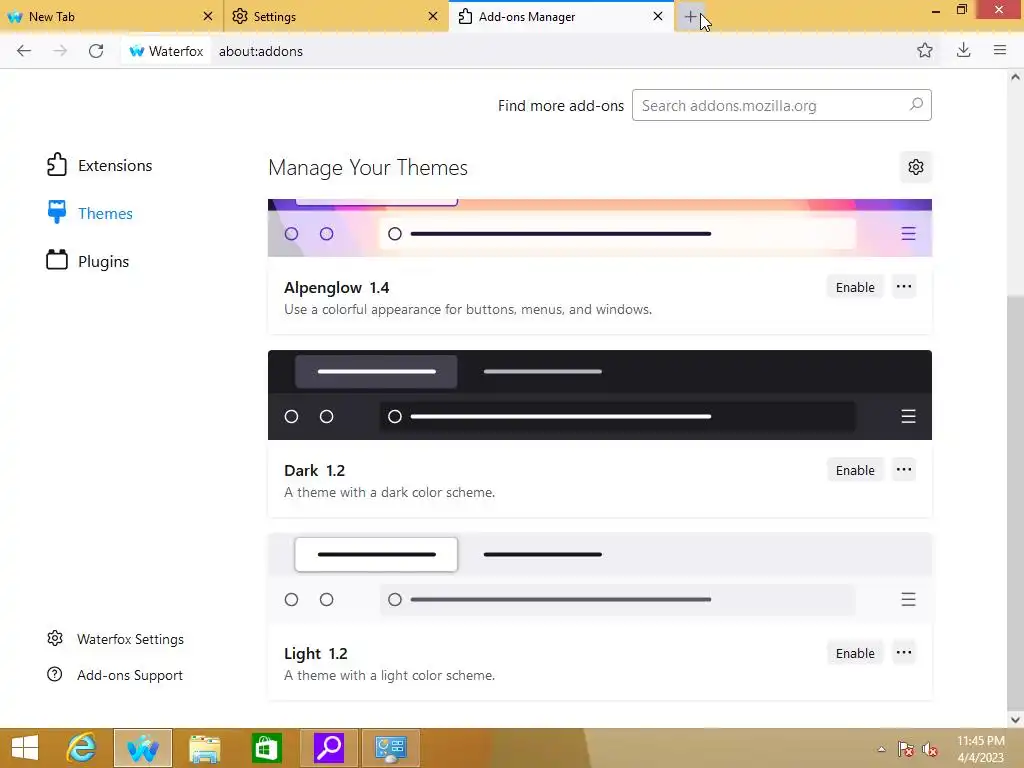Open the purple magnifier search app
Viewport: 1024px width, 768px height.
(x=328, y=748)
